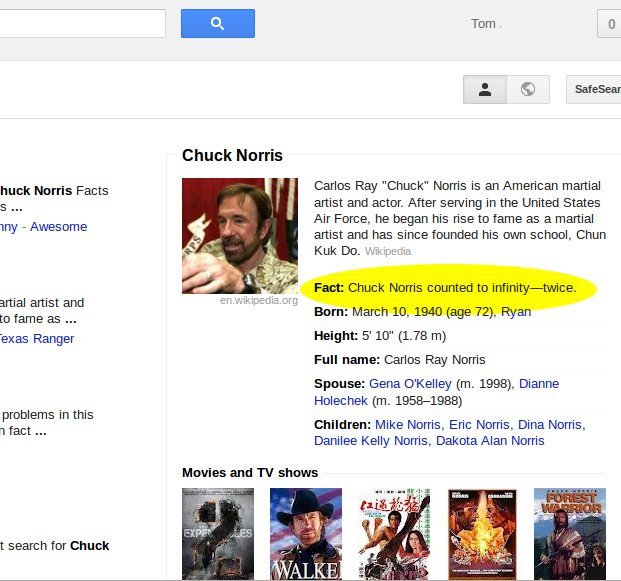Open the Walker Texas Ranger poster

(306, 534)
